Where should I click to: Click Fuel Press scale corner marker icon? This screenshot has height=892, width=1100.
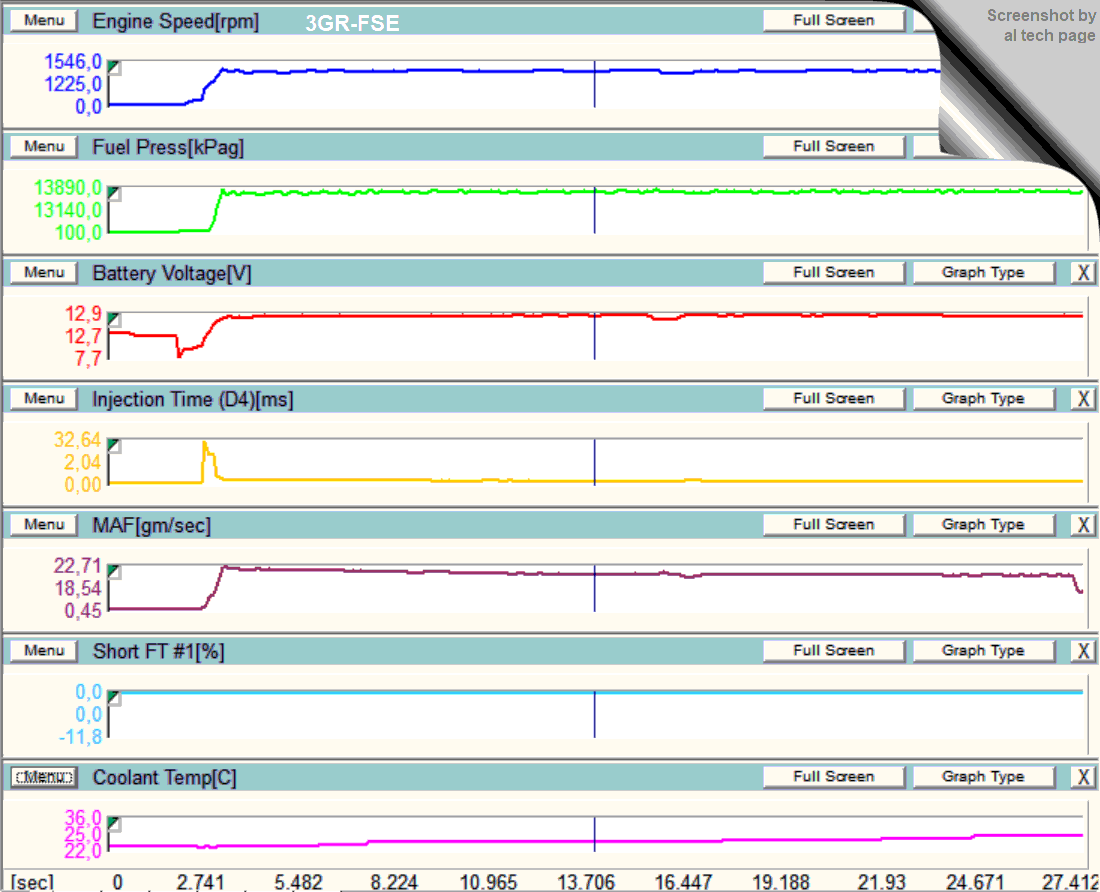click(x=114, y=193)
